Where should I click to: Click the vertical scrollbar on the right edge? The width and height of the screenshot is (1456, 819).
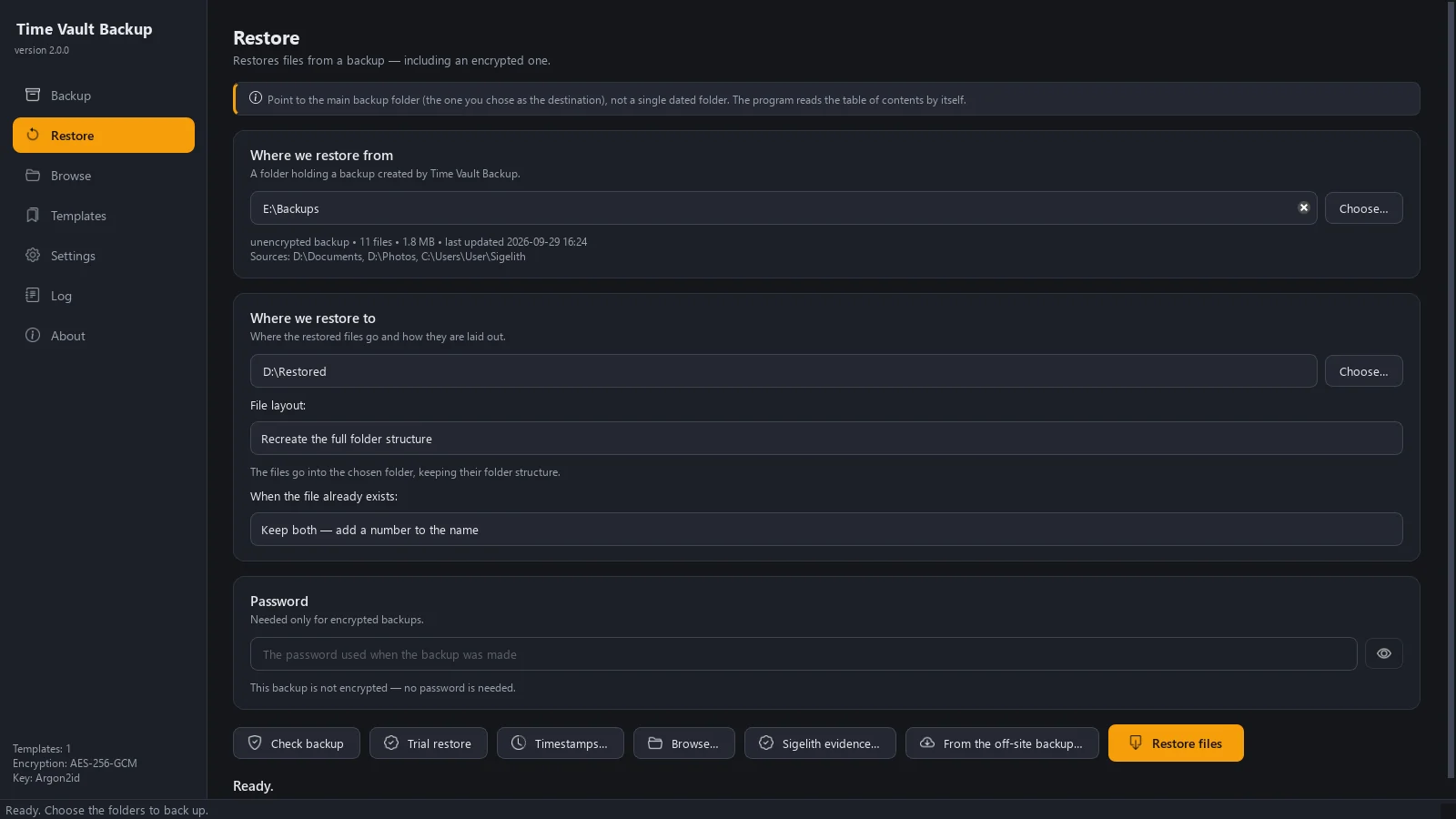click(1451, 389)
